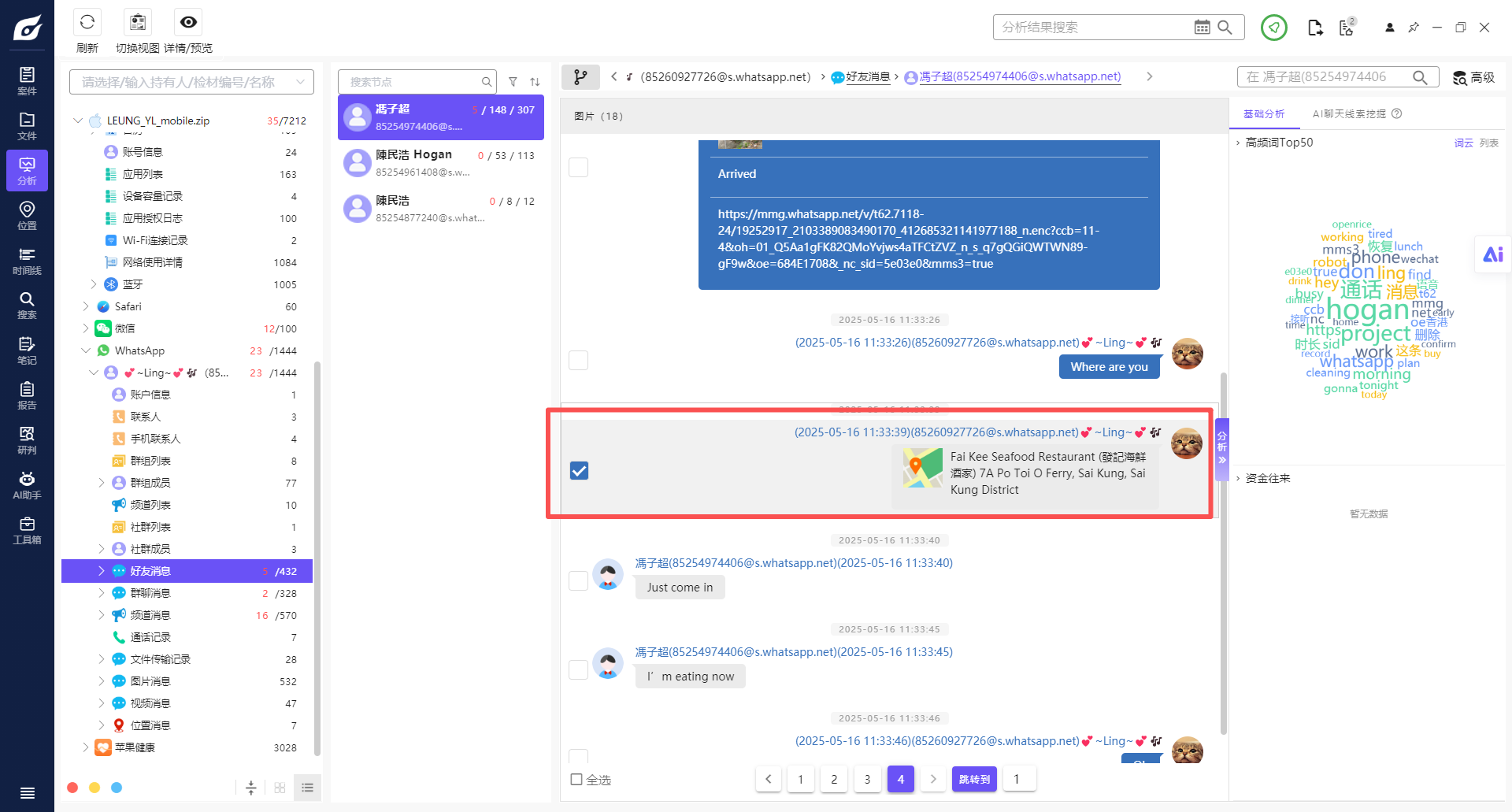Switch to the 基础分析 tab
This screenshot has width=1512, height=812.
pyautogui.click(x=1264, y=114)
